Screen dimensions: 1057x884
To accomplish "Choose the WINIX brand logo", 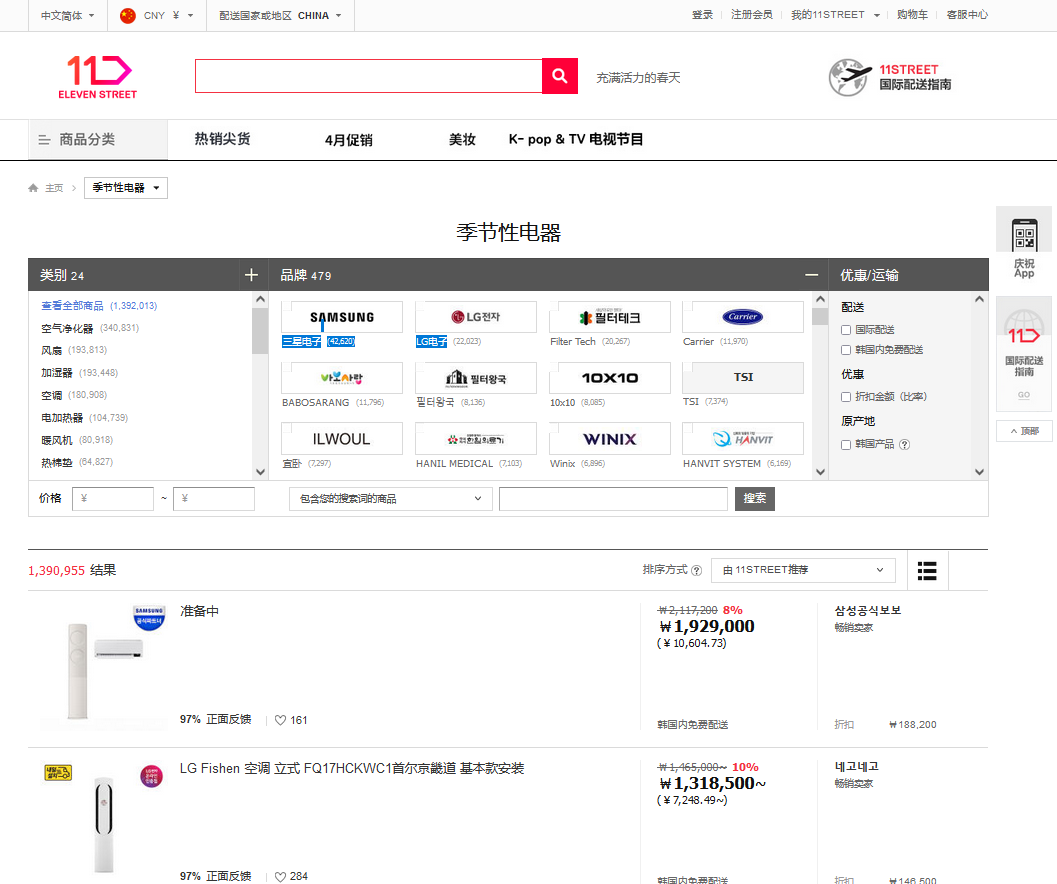I will pos(609,439).
